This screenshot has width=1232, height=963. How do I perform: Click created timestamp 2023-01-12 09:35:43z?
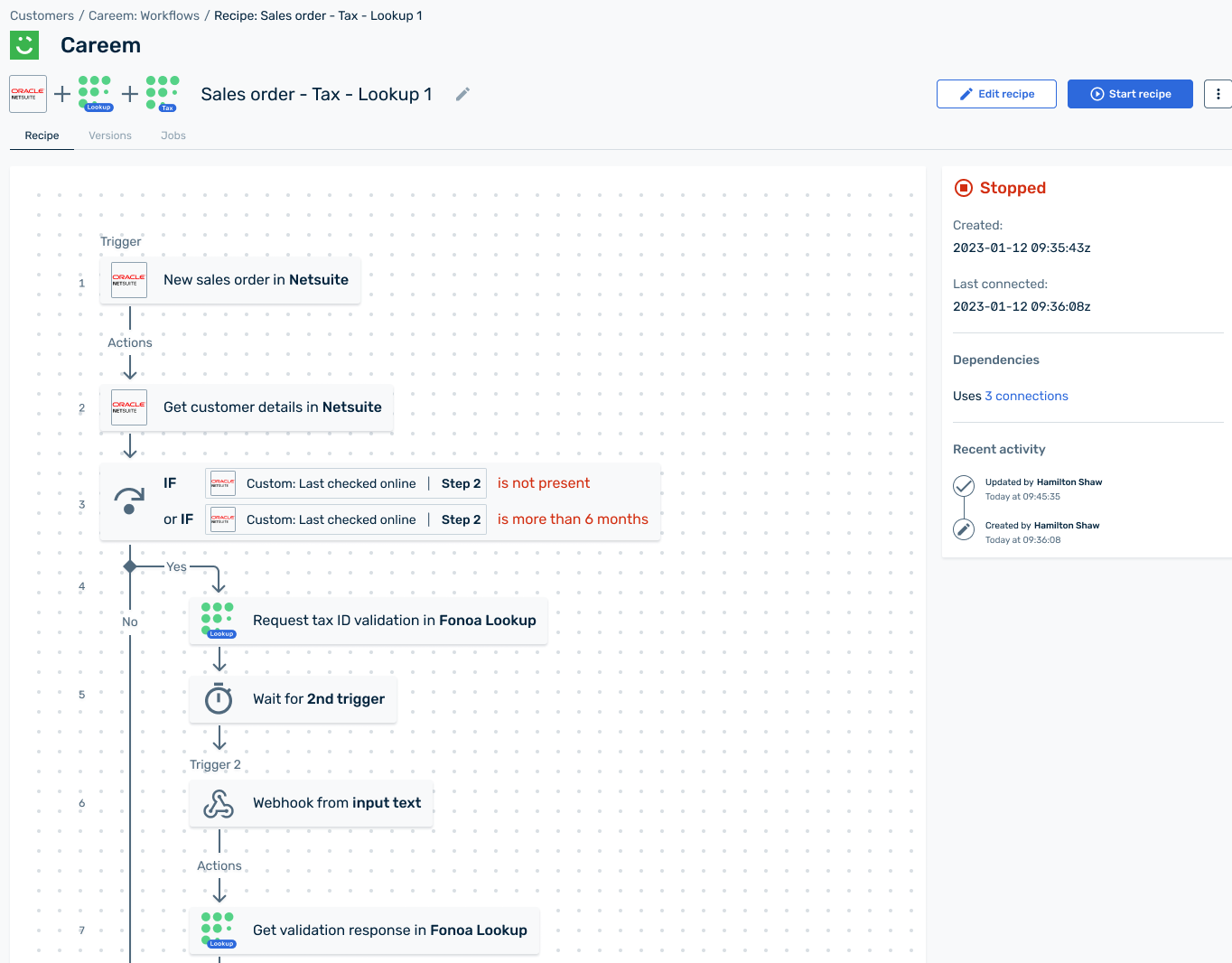point(1022,248)
